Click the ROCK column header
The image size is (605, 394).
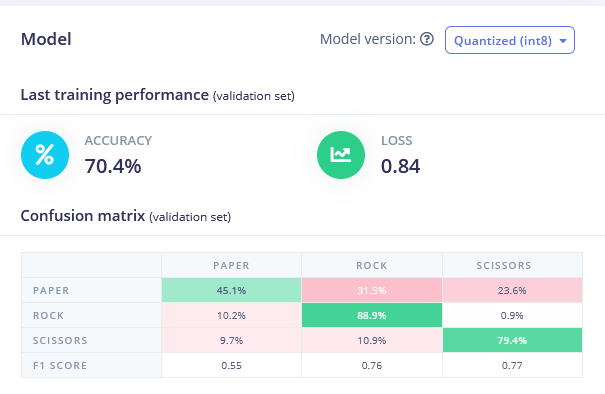(372, 265)
